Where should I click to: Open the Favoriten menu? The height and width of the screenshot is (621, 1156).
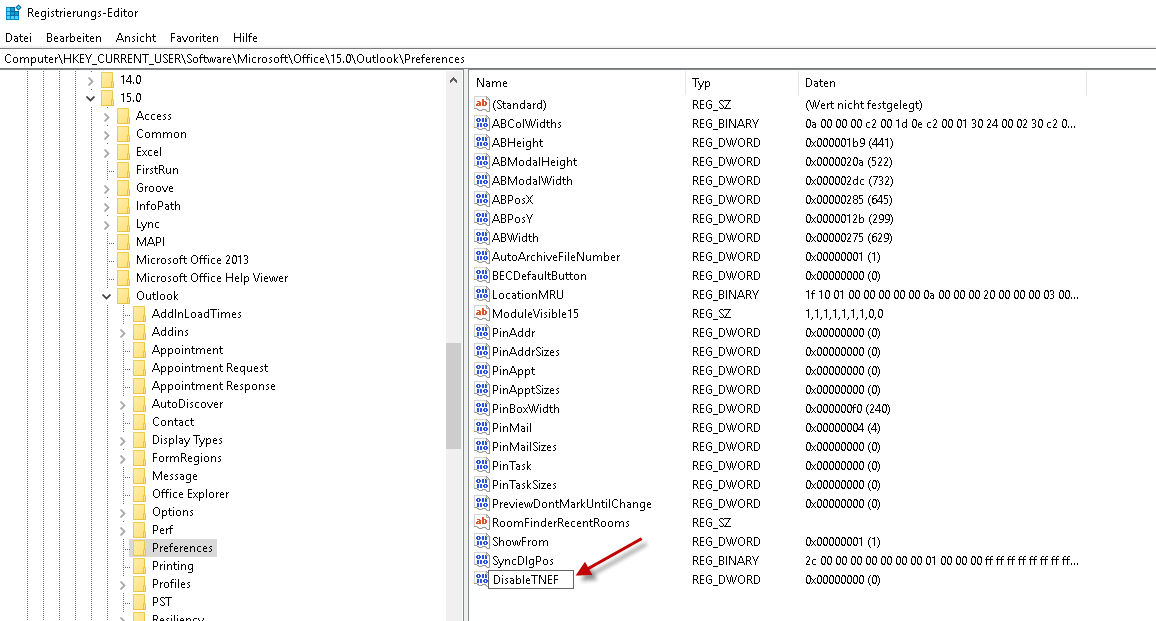tap(194, 38)
